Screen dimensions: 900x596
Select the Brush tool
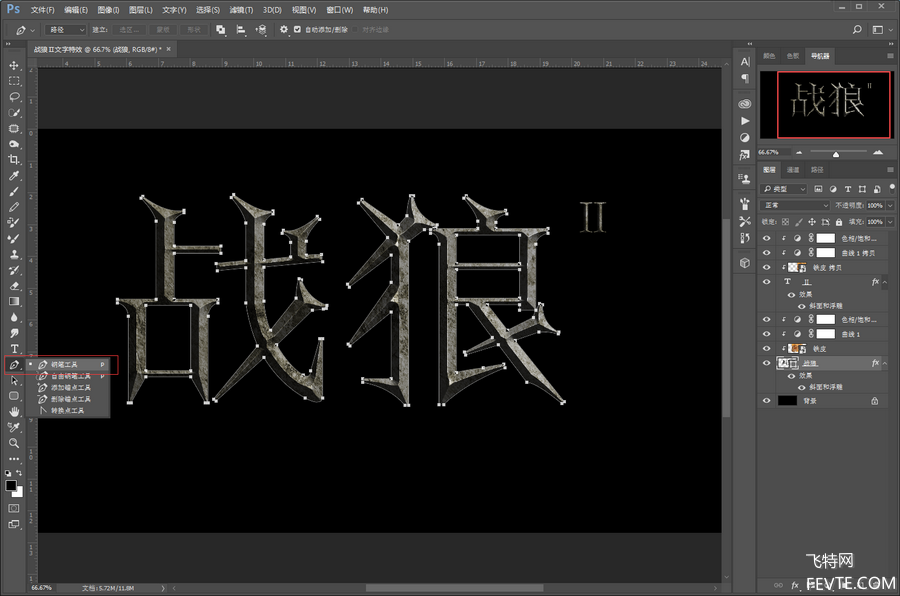tap(14, 191)
